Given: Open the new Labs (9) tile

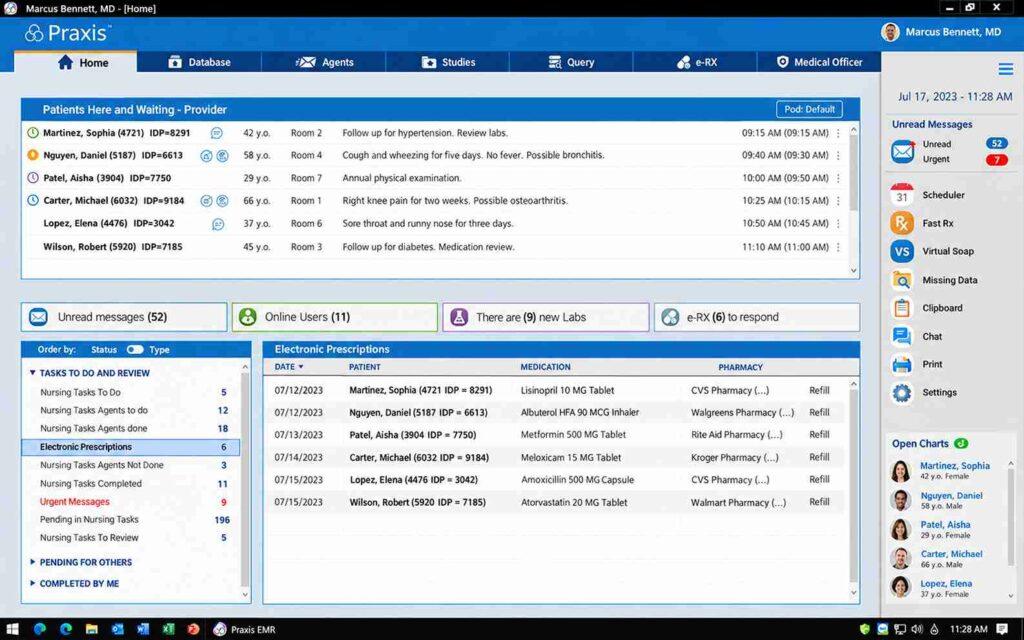Looking at the screenshot, I should tap(546, 317).
